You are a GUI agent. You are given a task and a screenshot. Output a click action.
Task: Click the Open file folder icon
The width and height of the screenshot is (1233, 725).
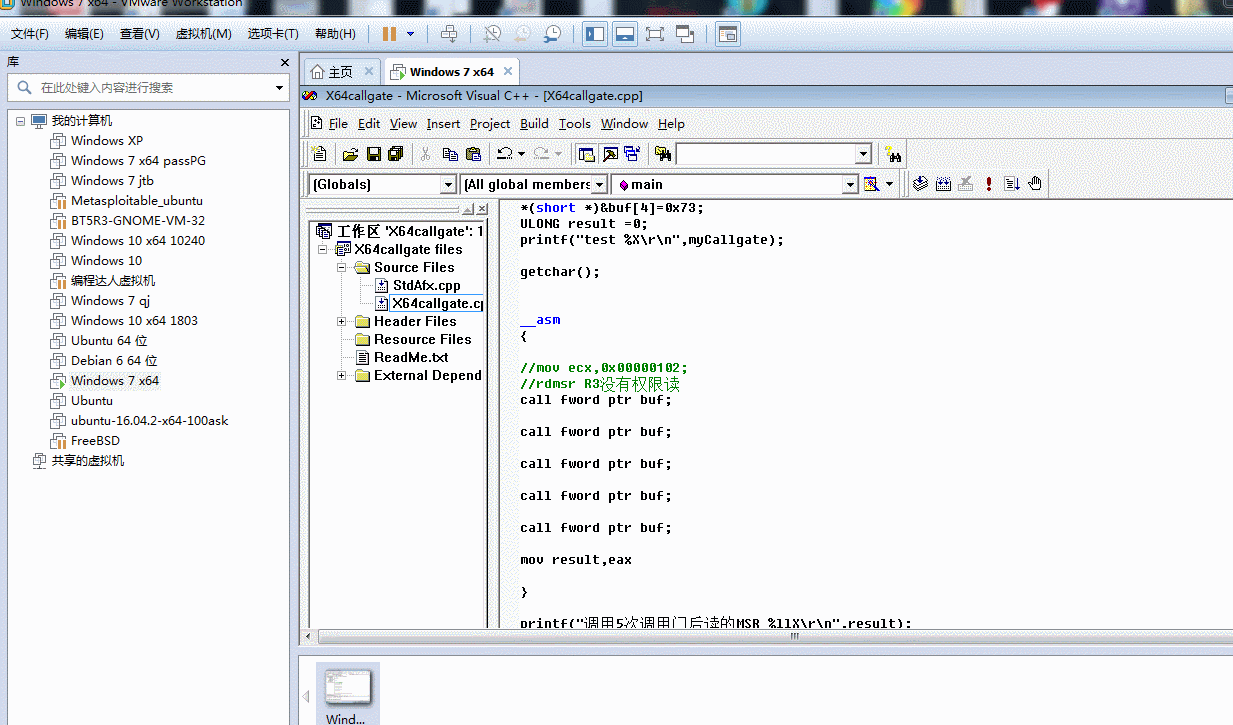[x=350, y=154]
